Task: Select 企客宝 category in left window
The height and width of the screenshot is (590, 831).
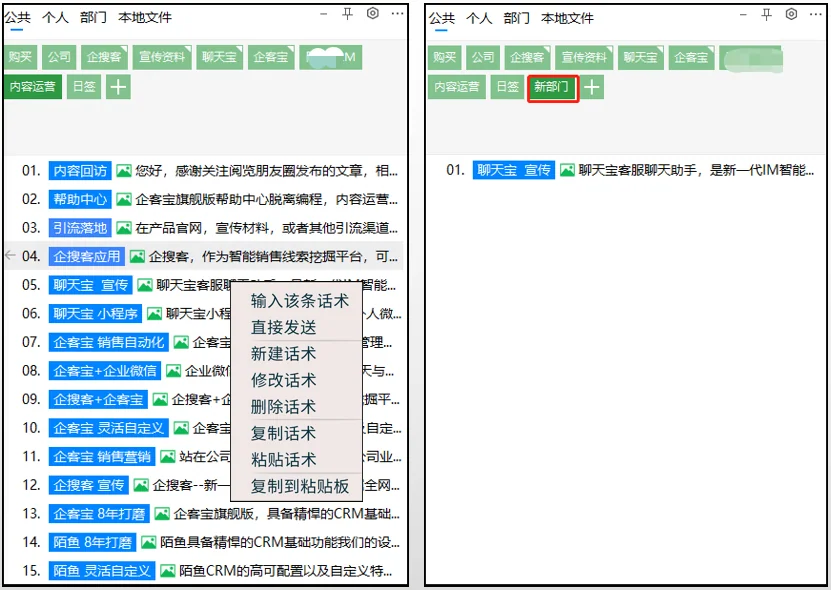Action: tap(271, 57)
